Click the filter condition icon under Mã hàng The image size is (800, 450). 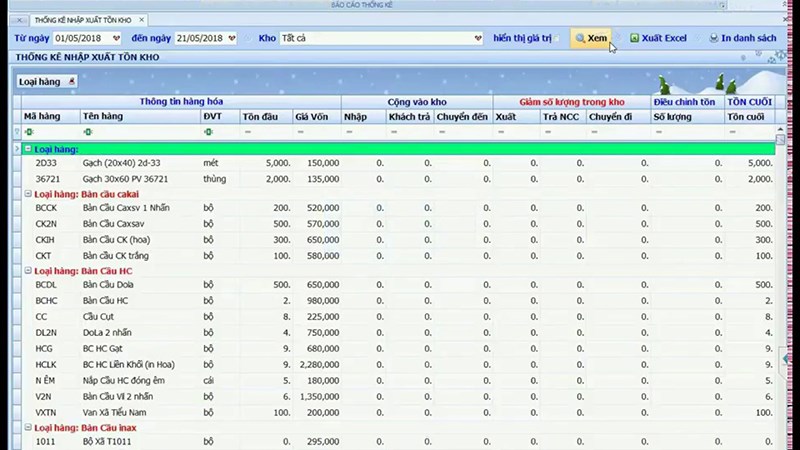29,132
